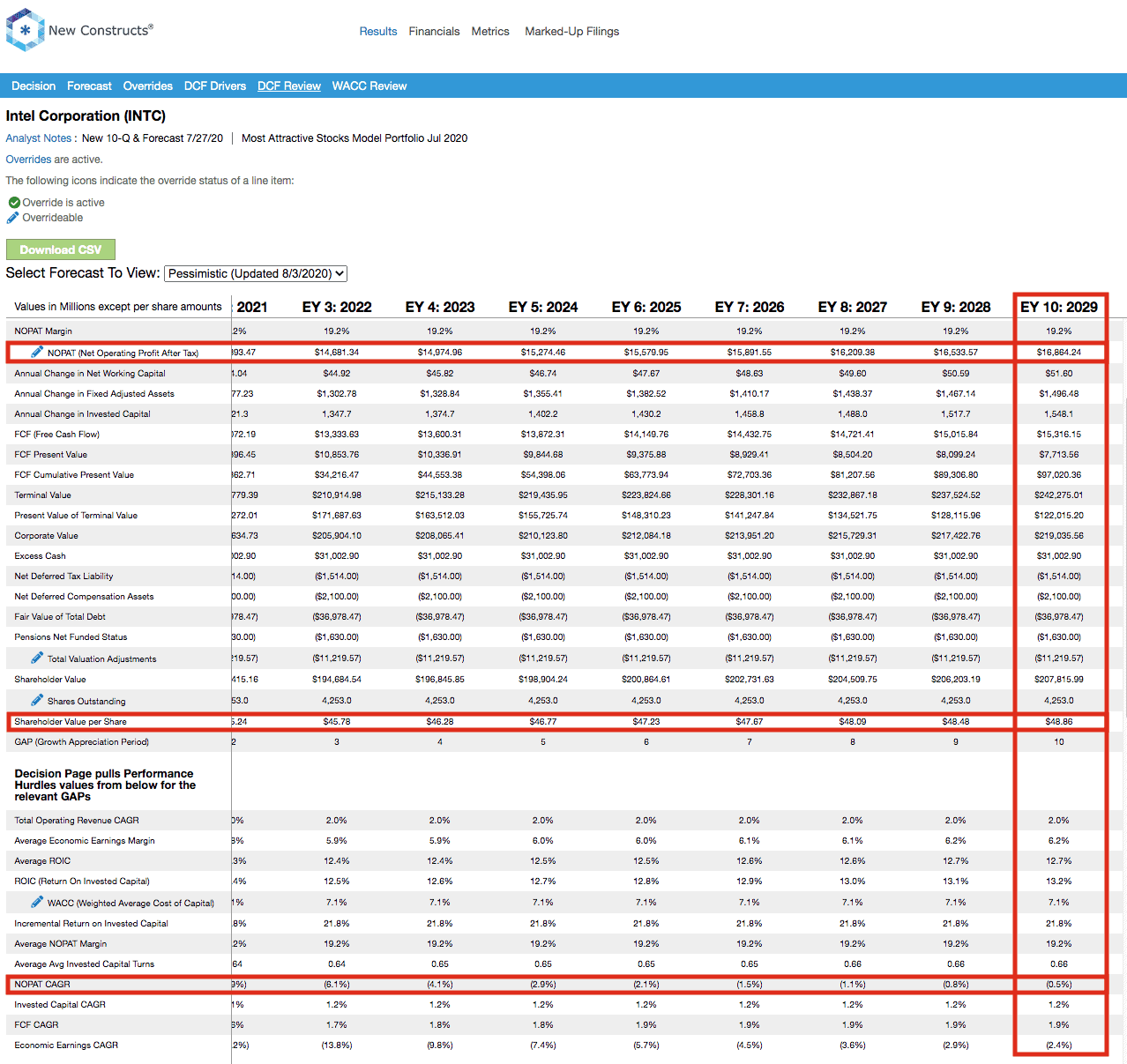Click the pencil icon beside NOPAT row
1127x1064 pixels.
(37, 352)
